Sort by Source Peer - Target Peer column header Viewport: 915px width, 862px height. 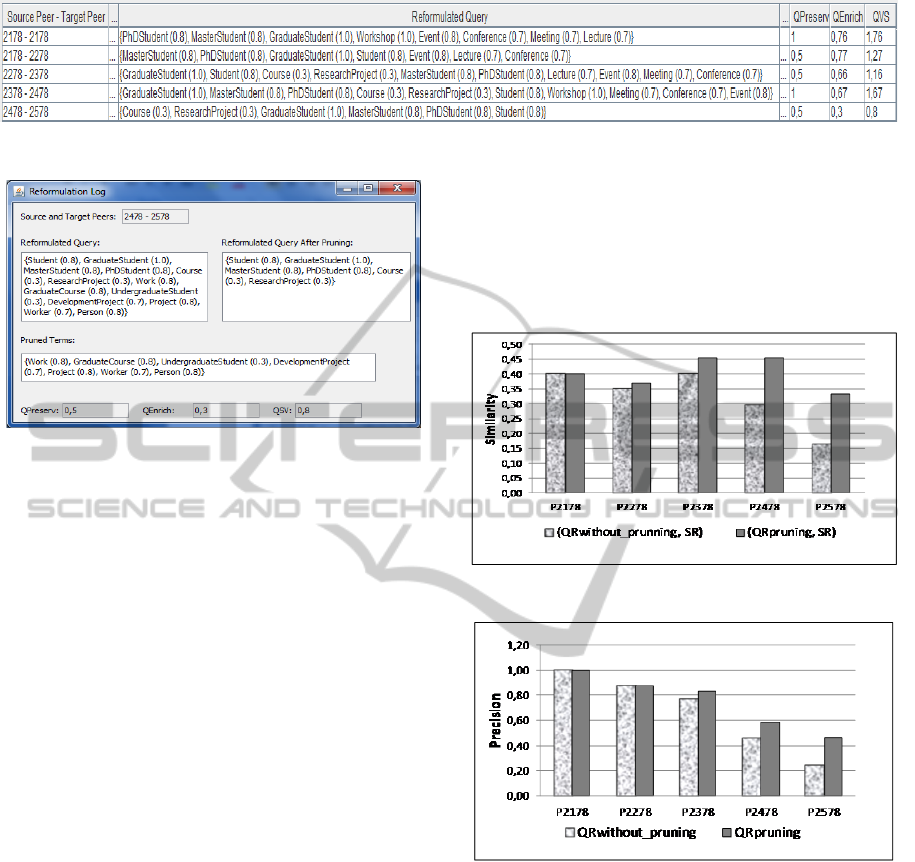point(56,17)
